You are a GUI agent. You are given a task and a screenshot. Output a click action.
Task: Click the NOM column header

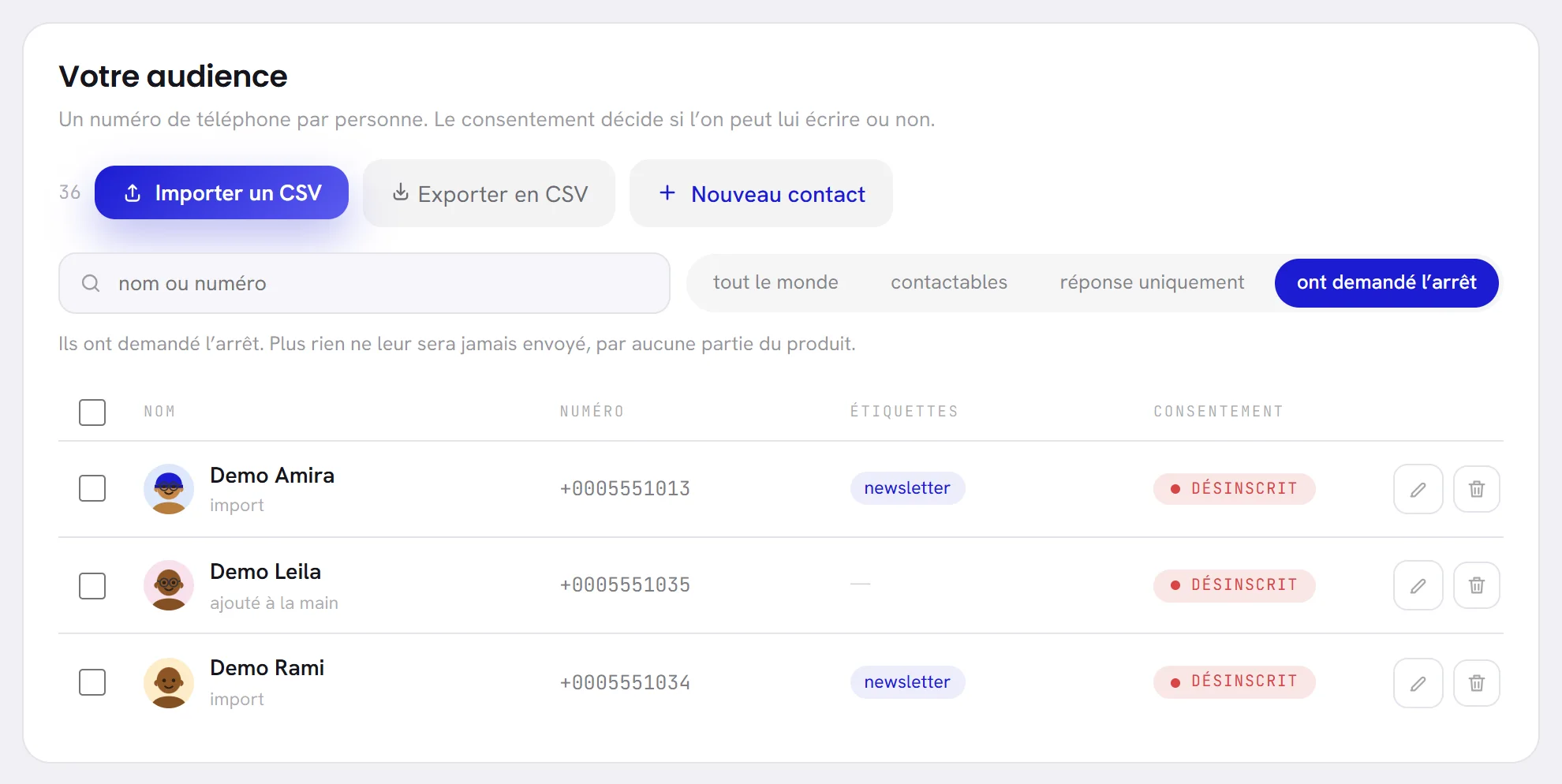[x=159, y=412]
